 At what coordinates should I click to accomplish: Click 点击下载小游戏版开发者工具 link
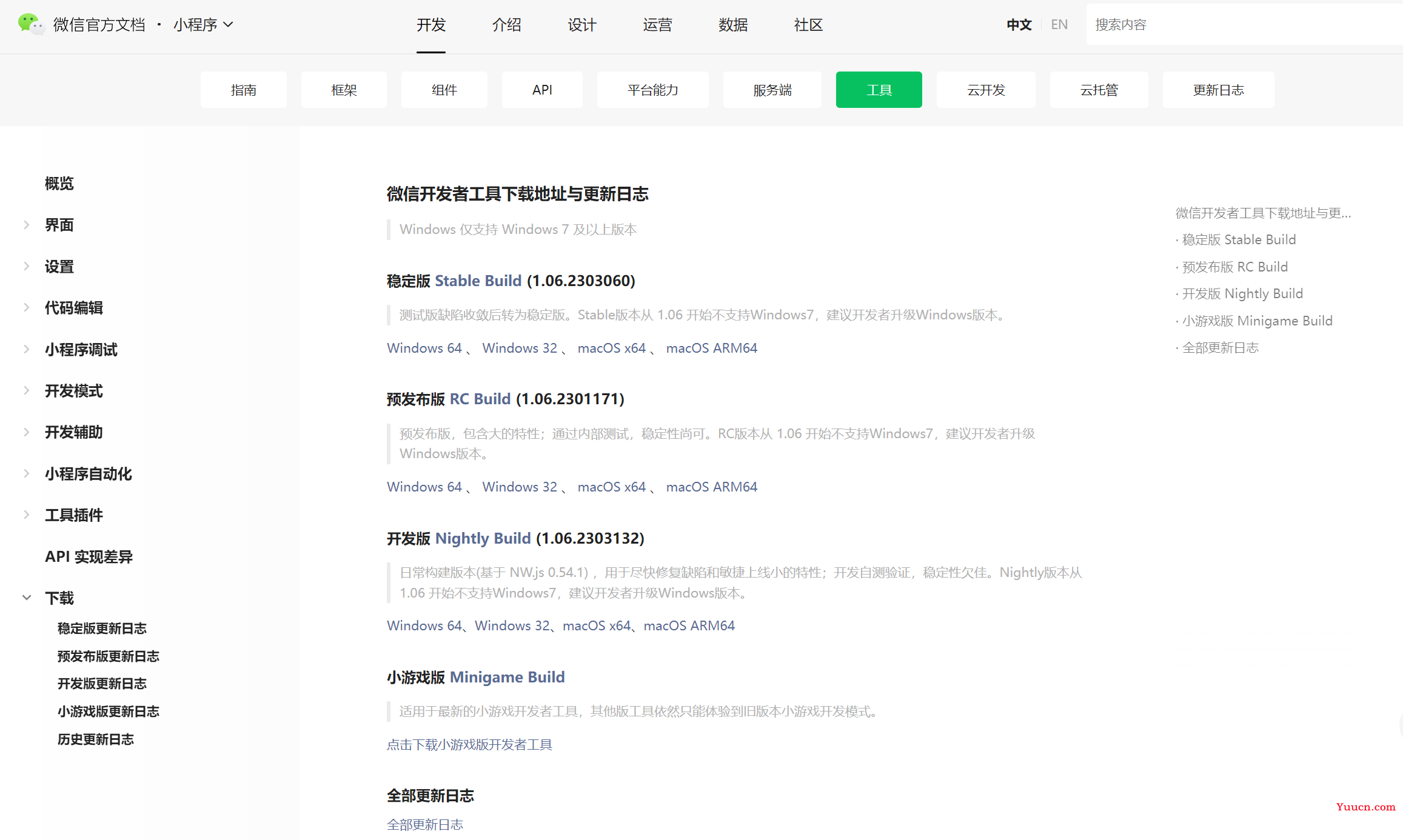[x=470, y=744]
